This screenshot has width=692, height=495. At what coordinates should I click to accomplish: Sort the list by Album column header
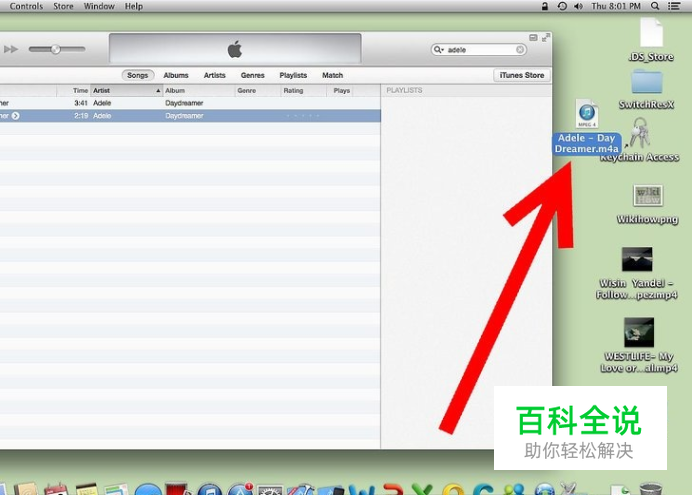[199, 90]
